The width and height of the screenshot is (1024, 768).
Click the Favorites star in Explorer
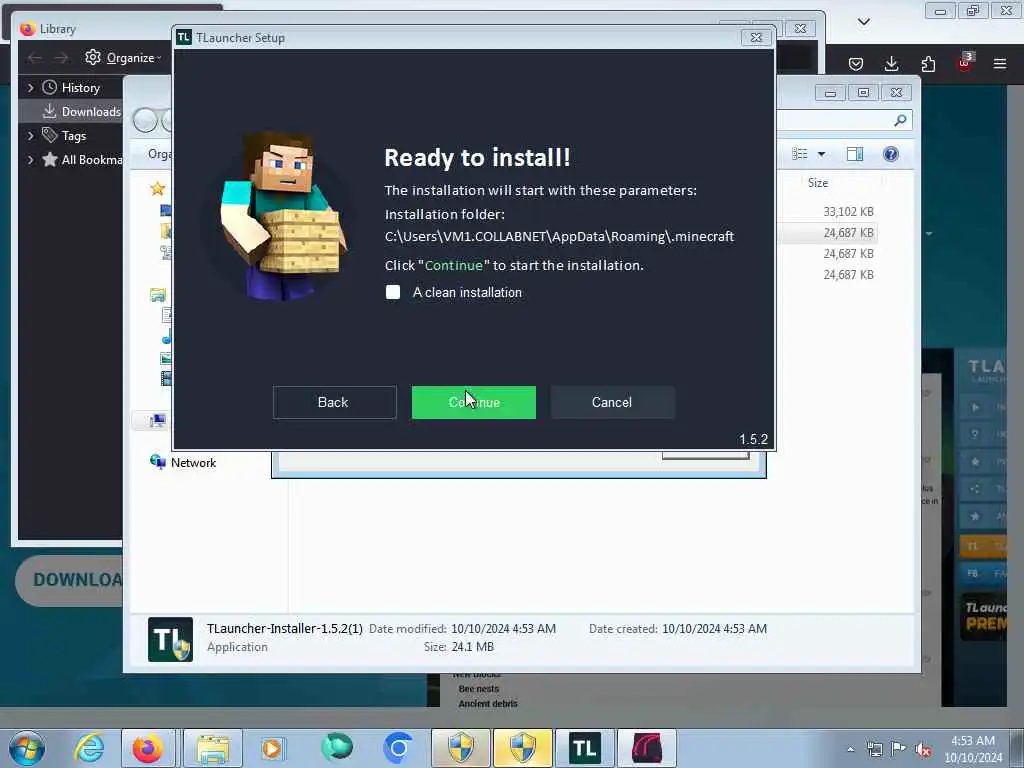click(157, 189)
